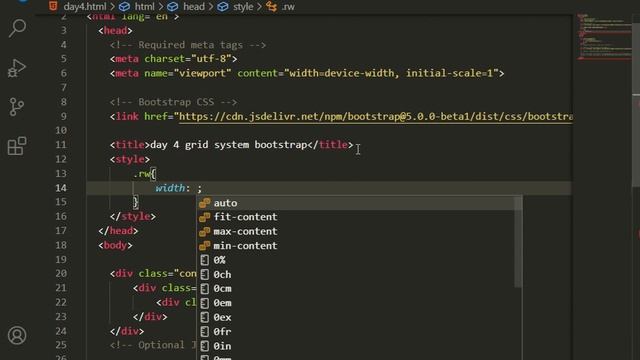This screenshot has width=640, height=360.
Task: Click line number 9 in gutter
Action: [64, 116]
